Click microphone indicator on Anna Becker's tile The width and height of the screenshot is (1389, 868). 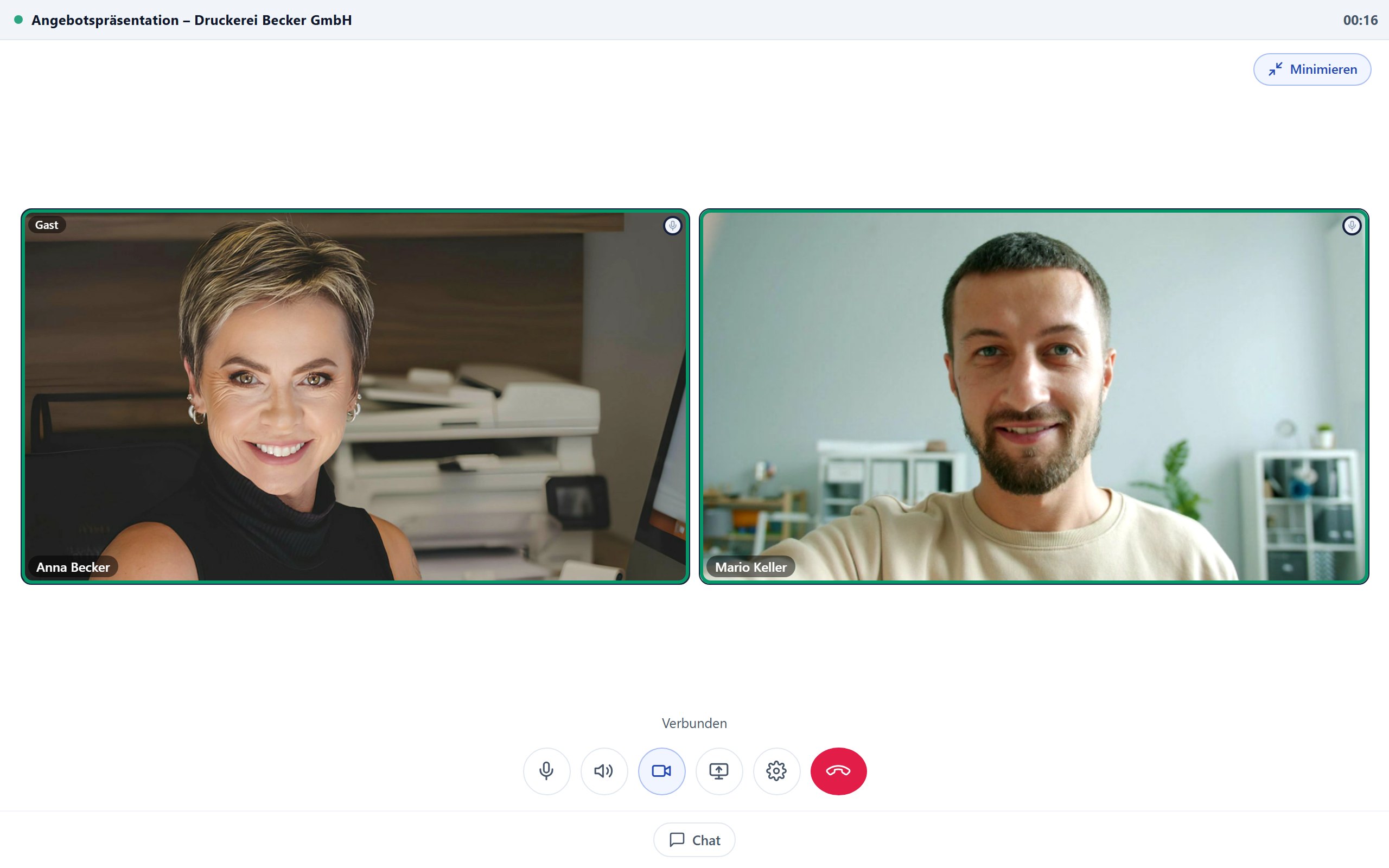point(672,226)
